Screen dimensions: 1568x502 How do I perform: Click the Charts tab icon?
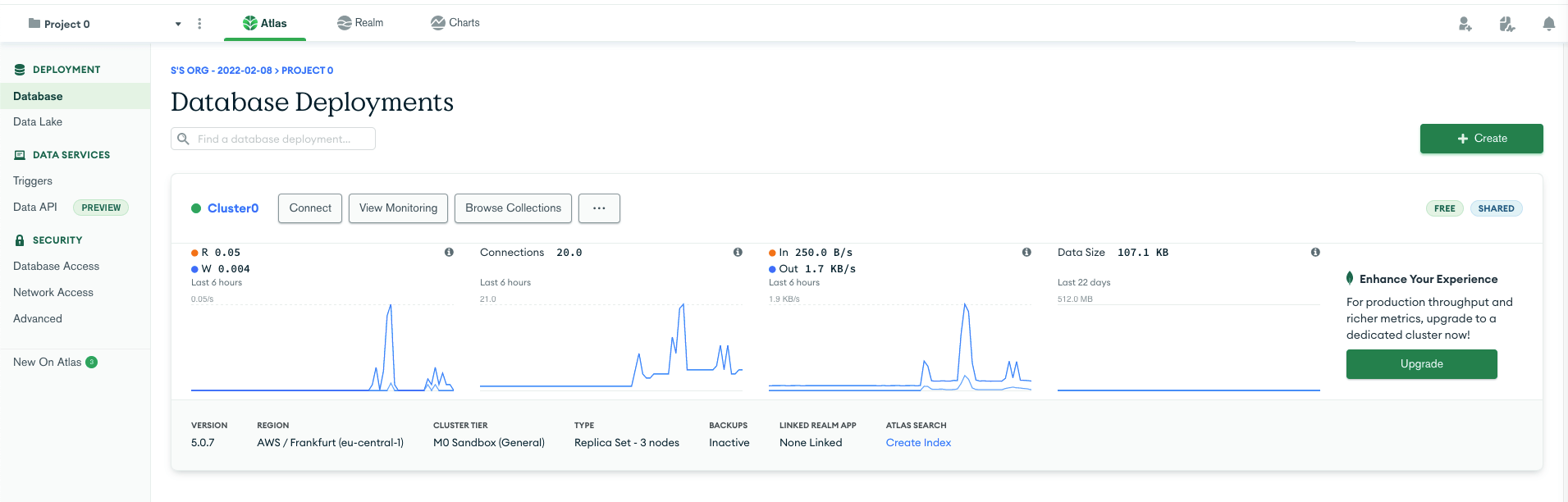click(438, 23)
